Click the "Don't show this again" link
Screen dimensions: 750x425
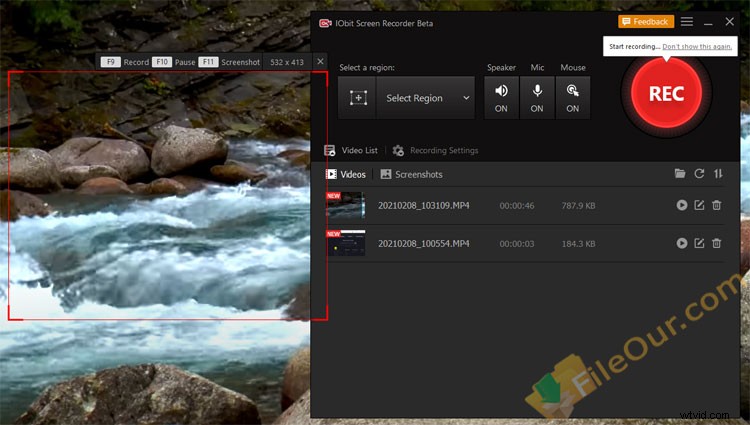697,46
